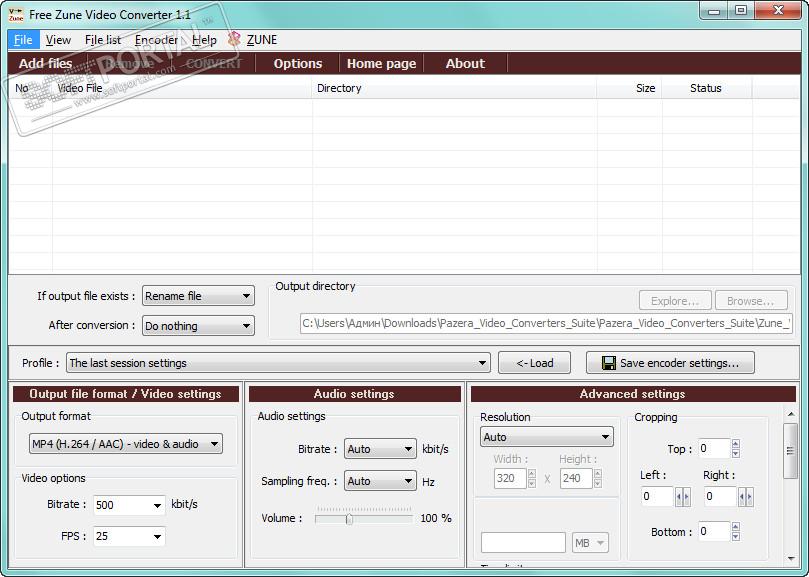Click Home page toolbar button
The width and height of the screenshot is (809, 577).
coord(381,63)
